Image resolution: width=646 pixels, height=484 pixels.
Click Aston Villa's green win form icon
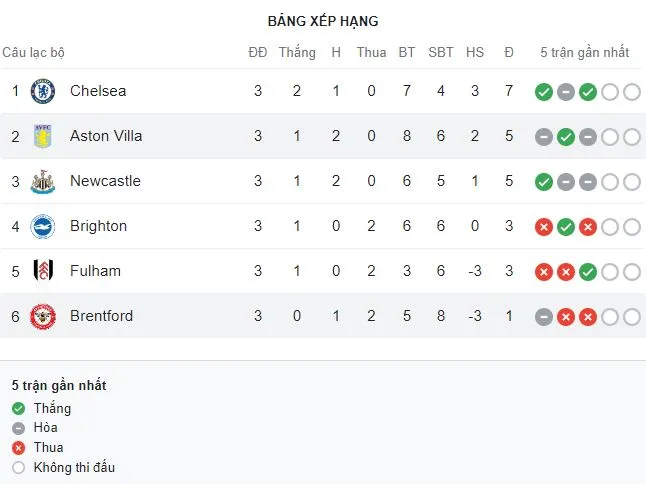tap(566, 137)
